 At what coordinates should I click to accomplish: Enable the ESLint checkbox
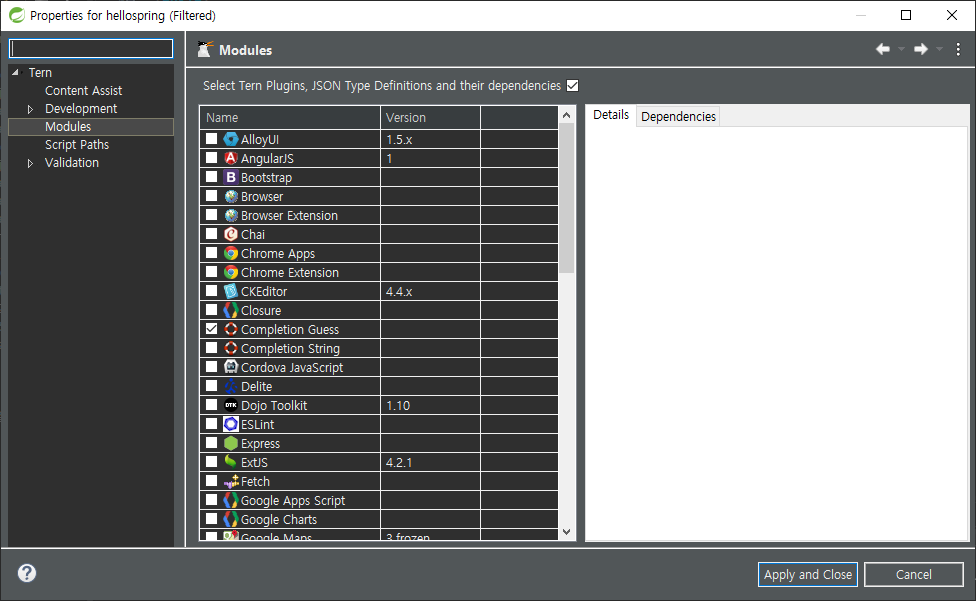click(212, 424)
